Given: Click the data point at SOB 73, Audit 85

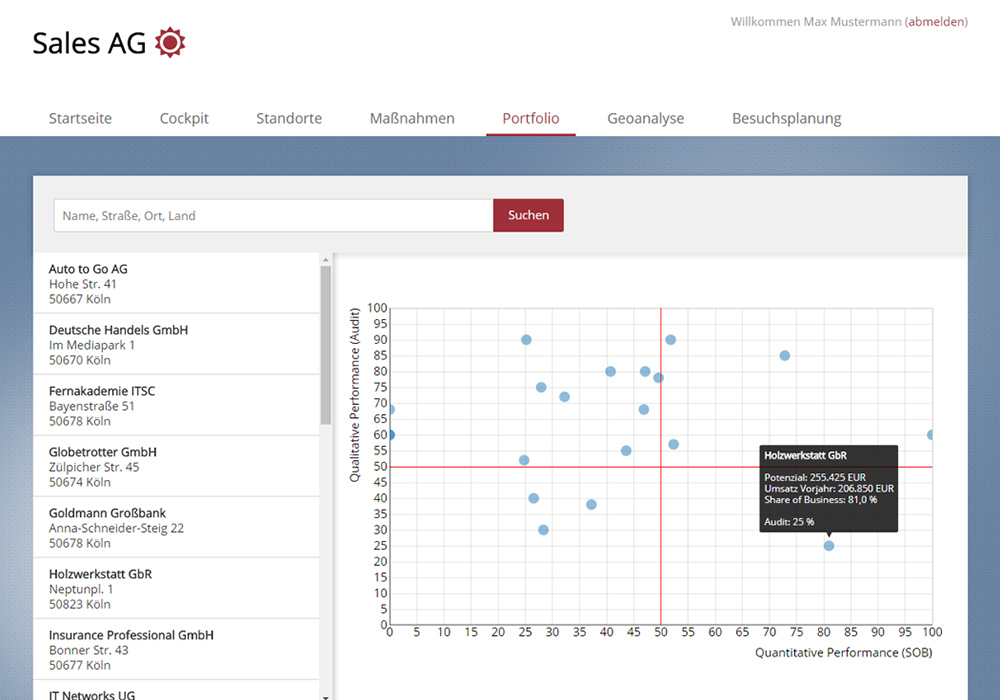Looking at the screenshot, I should tap(784, 356).
